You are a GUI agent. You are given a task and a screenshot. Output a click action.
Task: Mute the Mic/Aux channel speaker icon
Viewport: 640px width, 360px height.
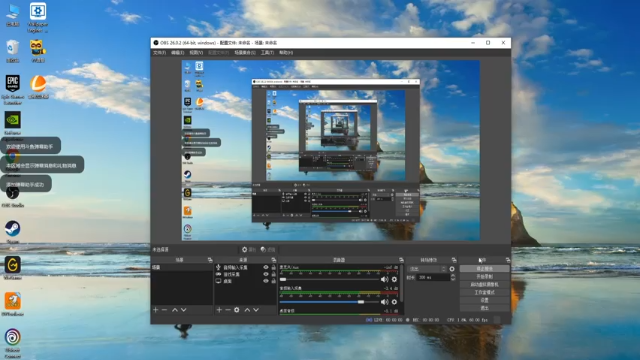point(384,280)
